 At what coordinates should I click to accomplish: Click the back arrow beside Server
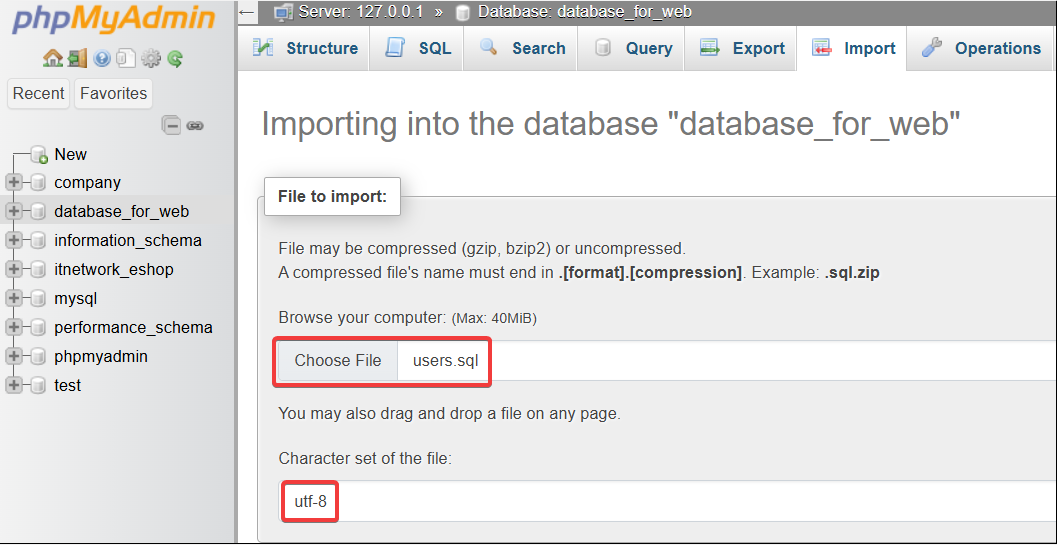coord(247,12)
